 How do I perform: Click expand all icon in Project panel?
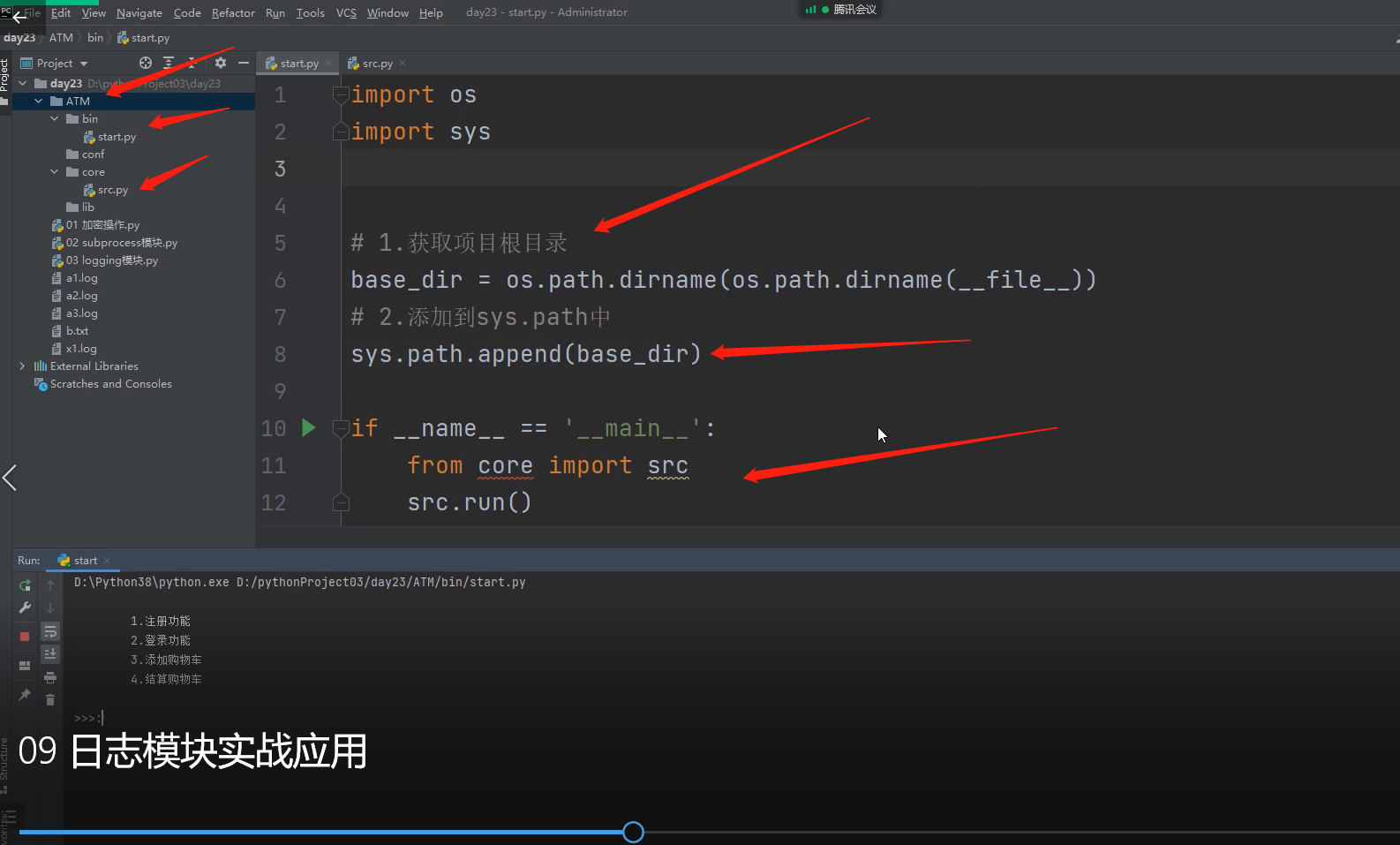point(169,63)
